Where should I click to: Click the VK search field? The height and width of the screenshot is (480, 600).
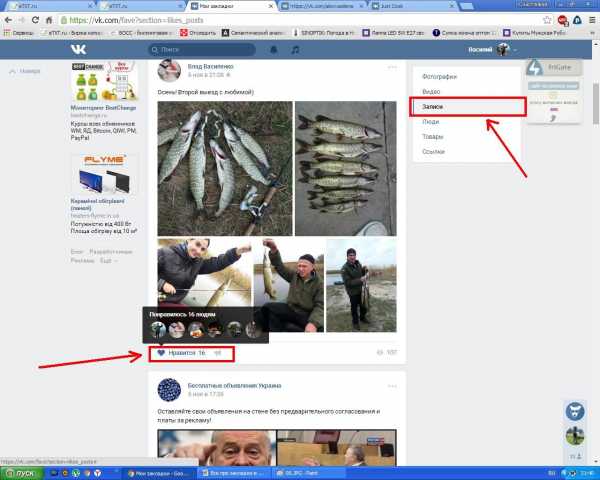click(202, 50)
